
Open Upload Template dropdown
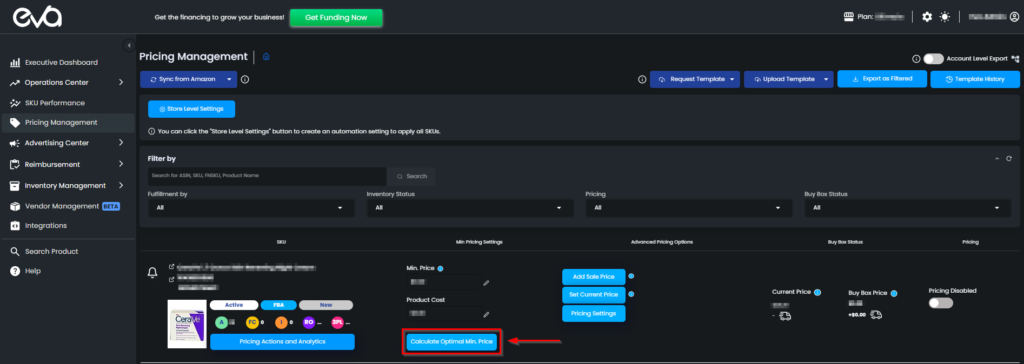click(788, 80)
